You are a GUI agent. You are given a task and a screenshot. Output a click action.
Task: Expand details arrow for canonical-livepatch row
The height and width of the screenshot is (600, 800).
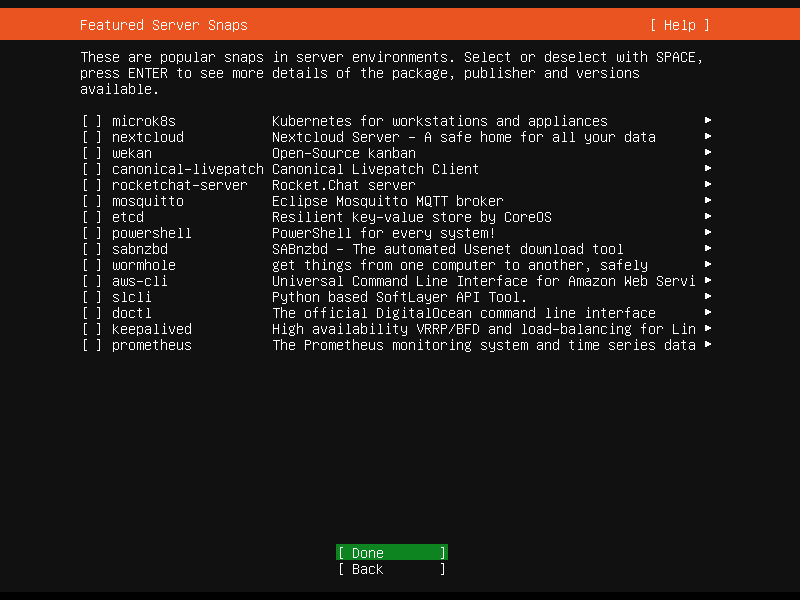pyautogui.click(x=708, y=168)
